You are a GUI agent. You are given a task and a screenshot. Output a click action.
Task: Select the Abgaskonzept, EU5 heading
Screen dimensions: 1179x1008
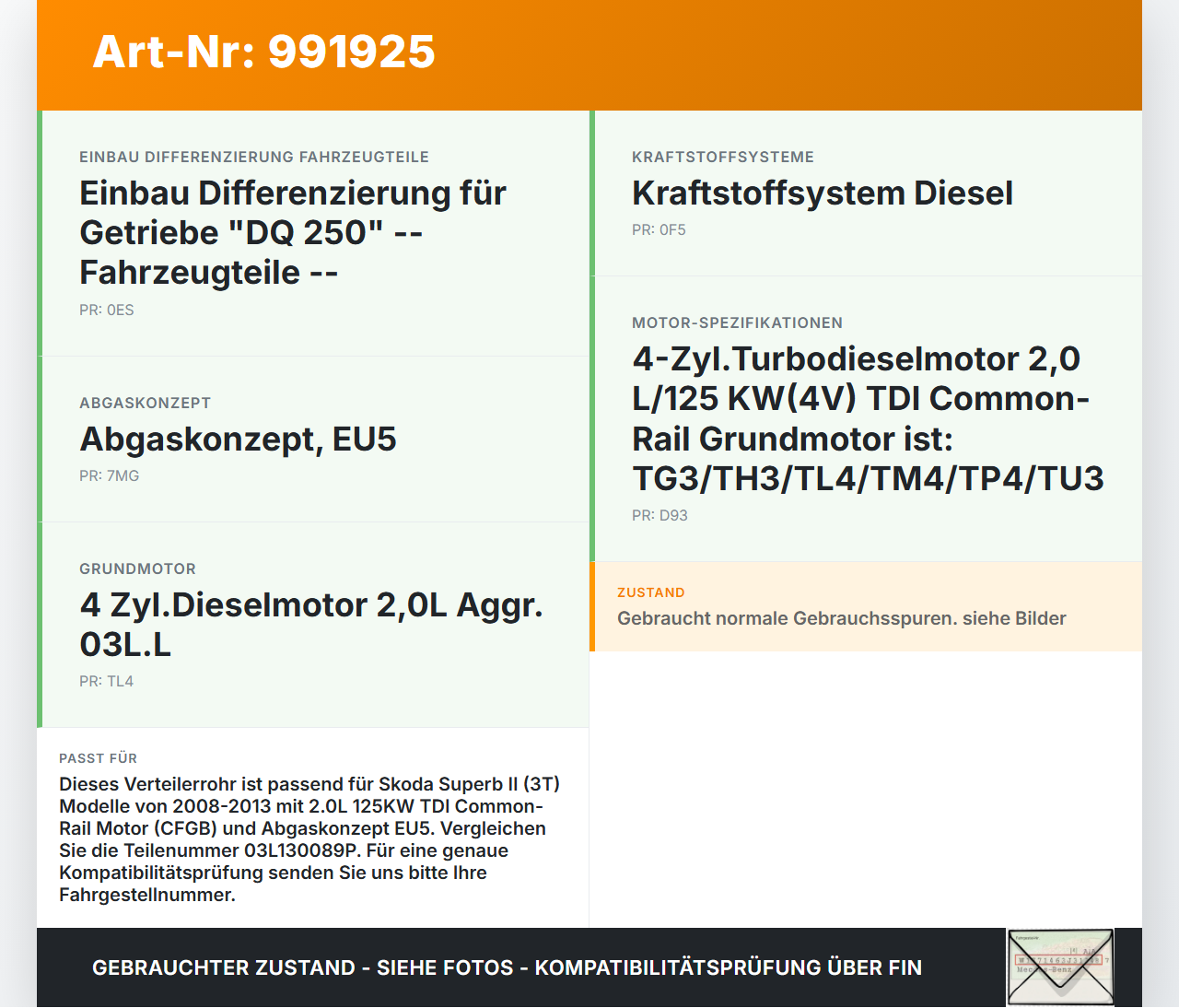coord(238,440)
